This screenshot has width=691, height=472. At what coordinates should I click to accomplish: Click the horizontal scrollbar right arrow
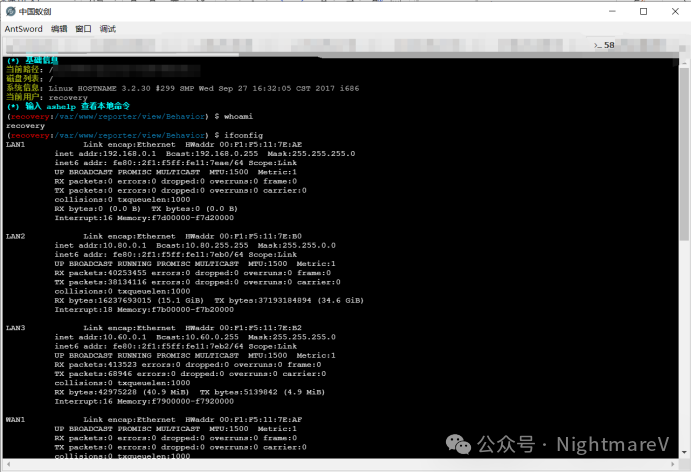click(x=672, y=464)
